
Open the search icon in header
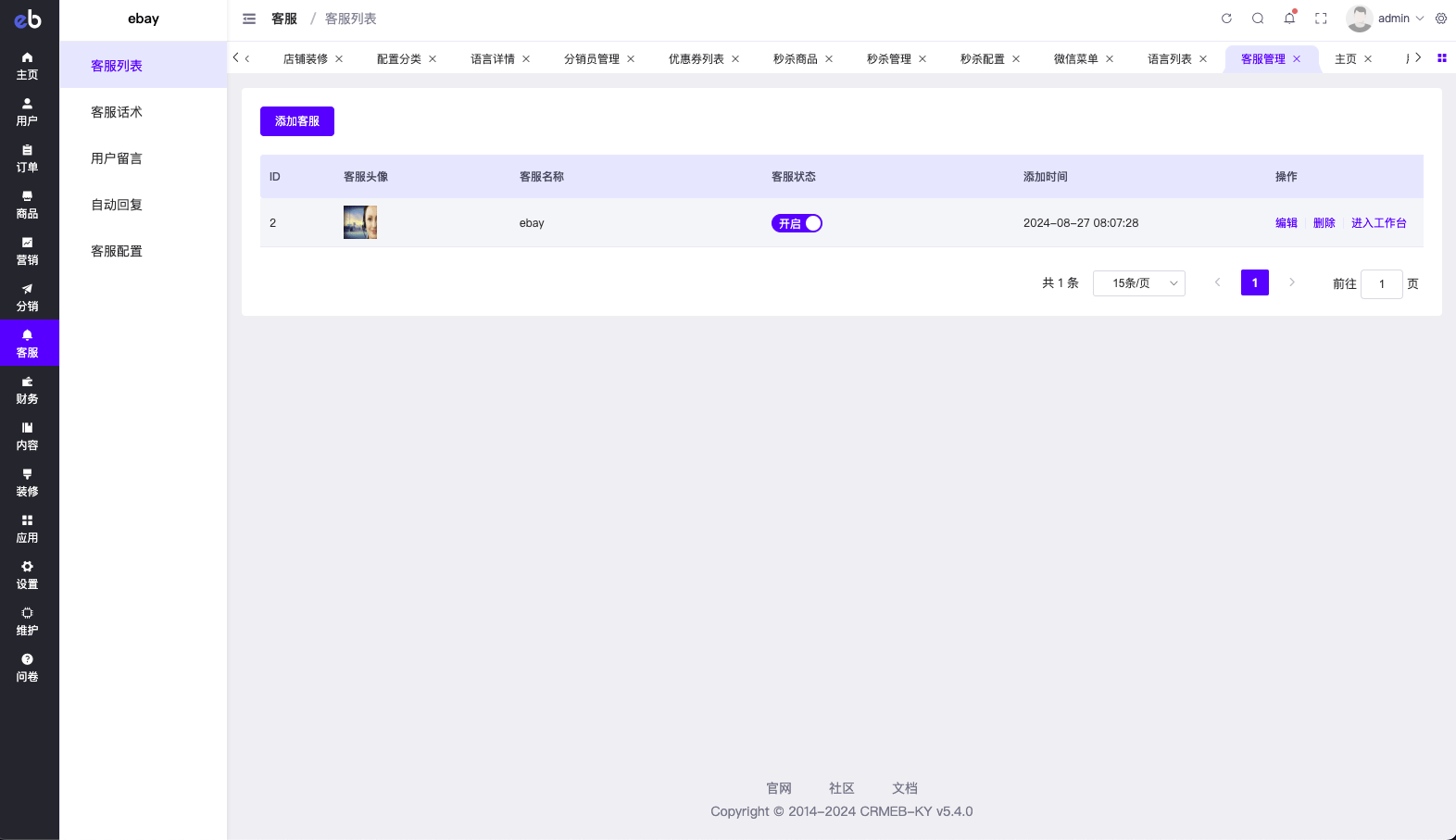click(x=1258, y=19)
